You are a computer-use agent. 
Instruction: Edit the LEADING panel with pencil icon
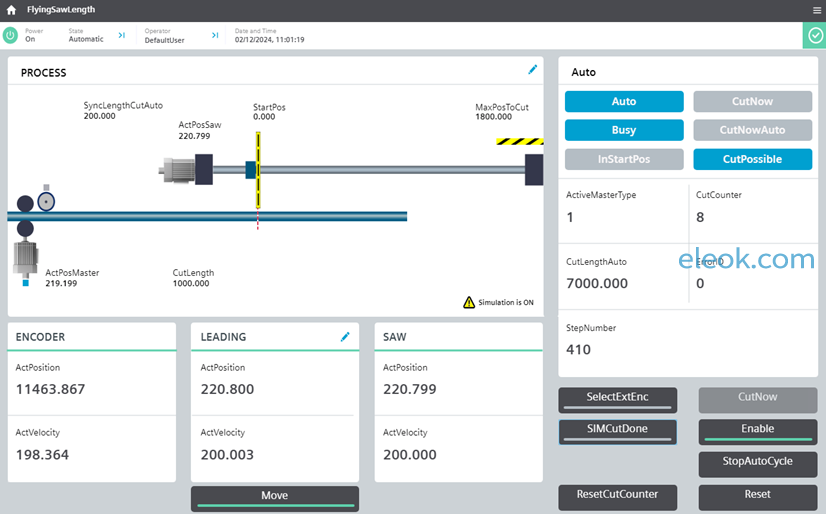pyautogui.click(x=345, y=337)
